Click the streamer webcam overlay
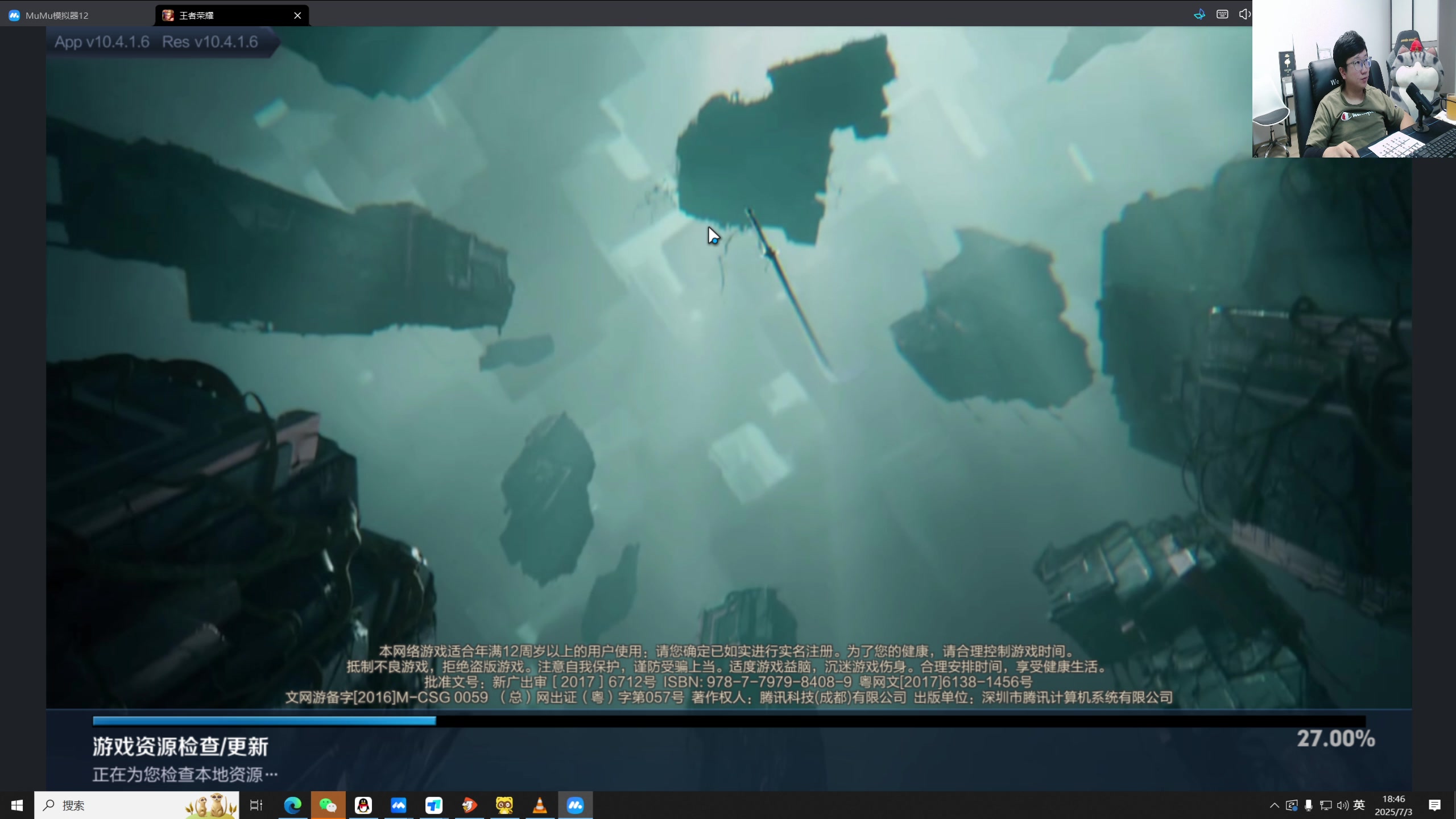 (x=1354, y=79)
